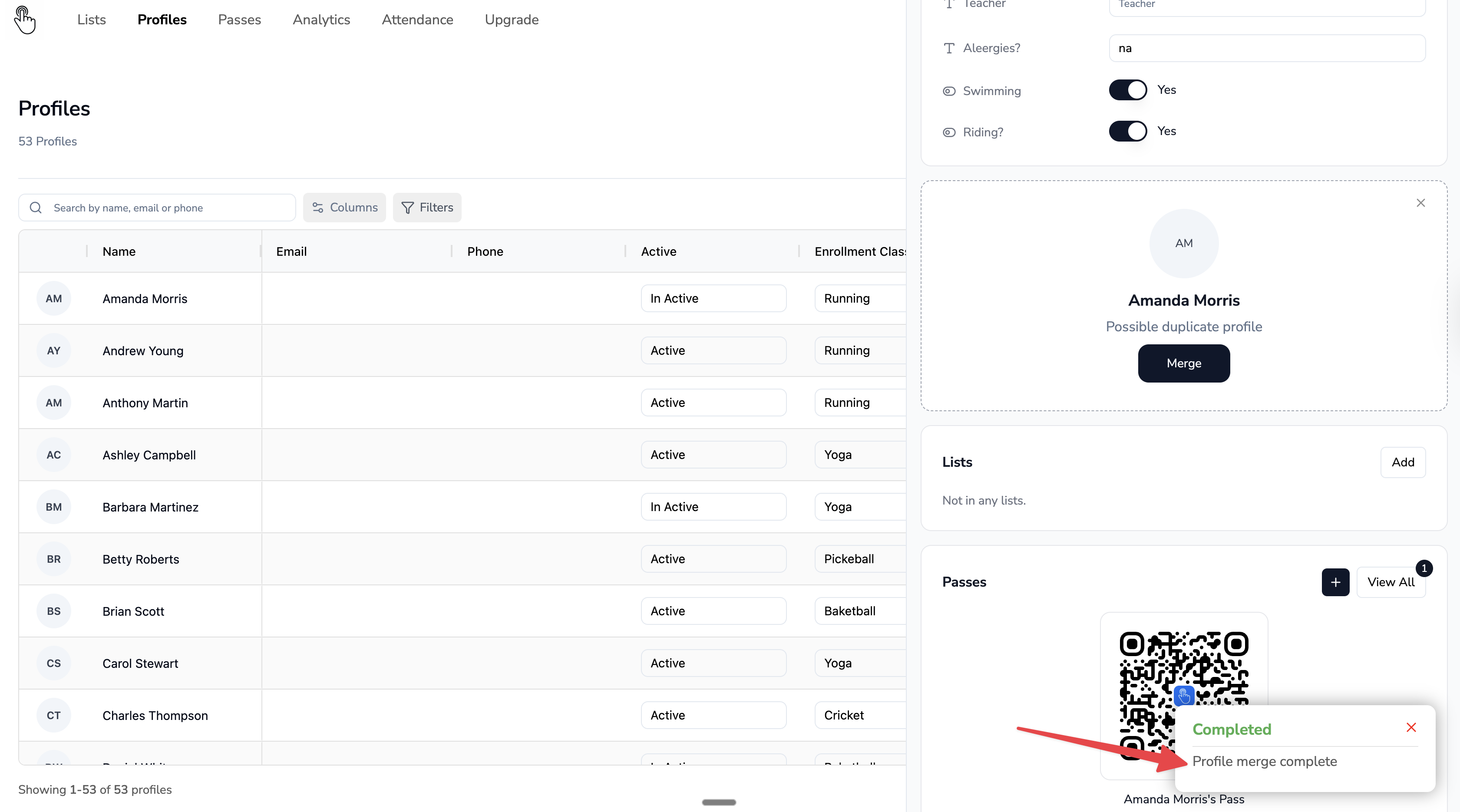
Task: Click Amanda Morris AM avatar in table
Action: 54,299
